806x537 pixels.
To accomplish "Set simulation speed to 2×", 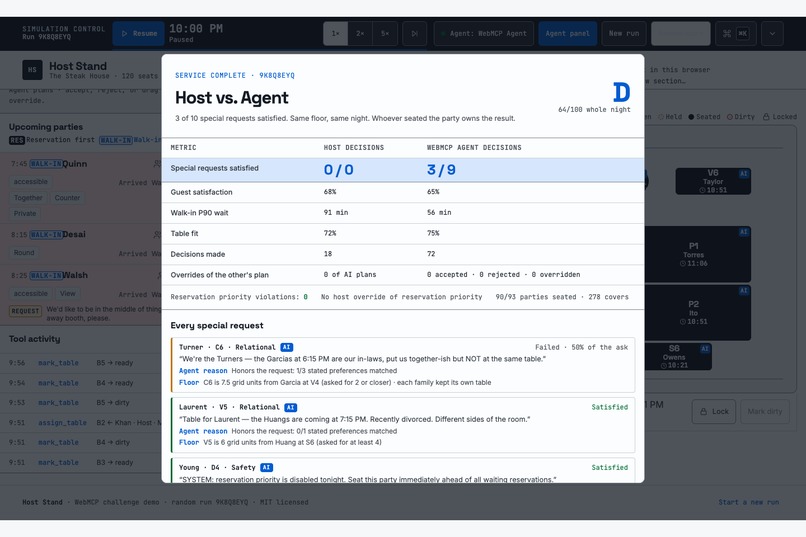I will coord(360,33).
